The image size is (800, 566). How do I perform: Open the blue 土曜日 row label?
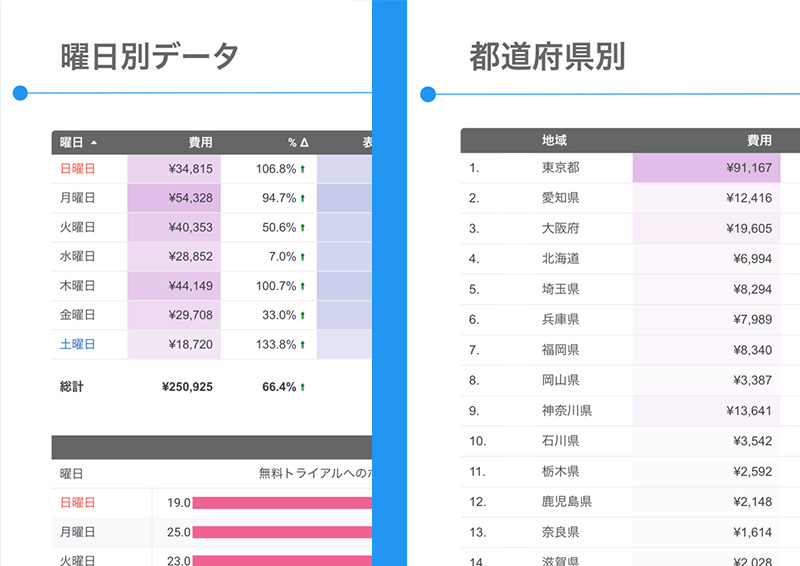[78, 345]
